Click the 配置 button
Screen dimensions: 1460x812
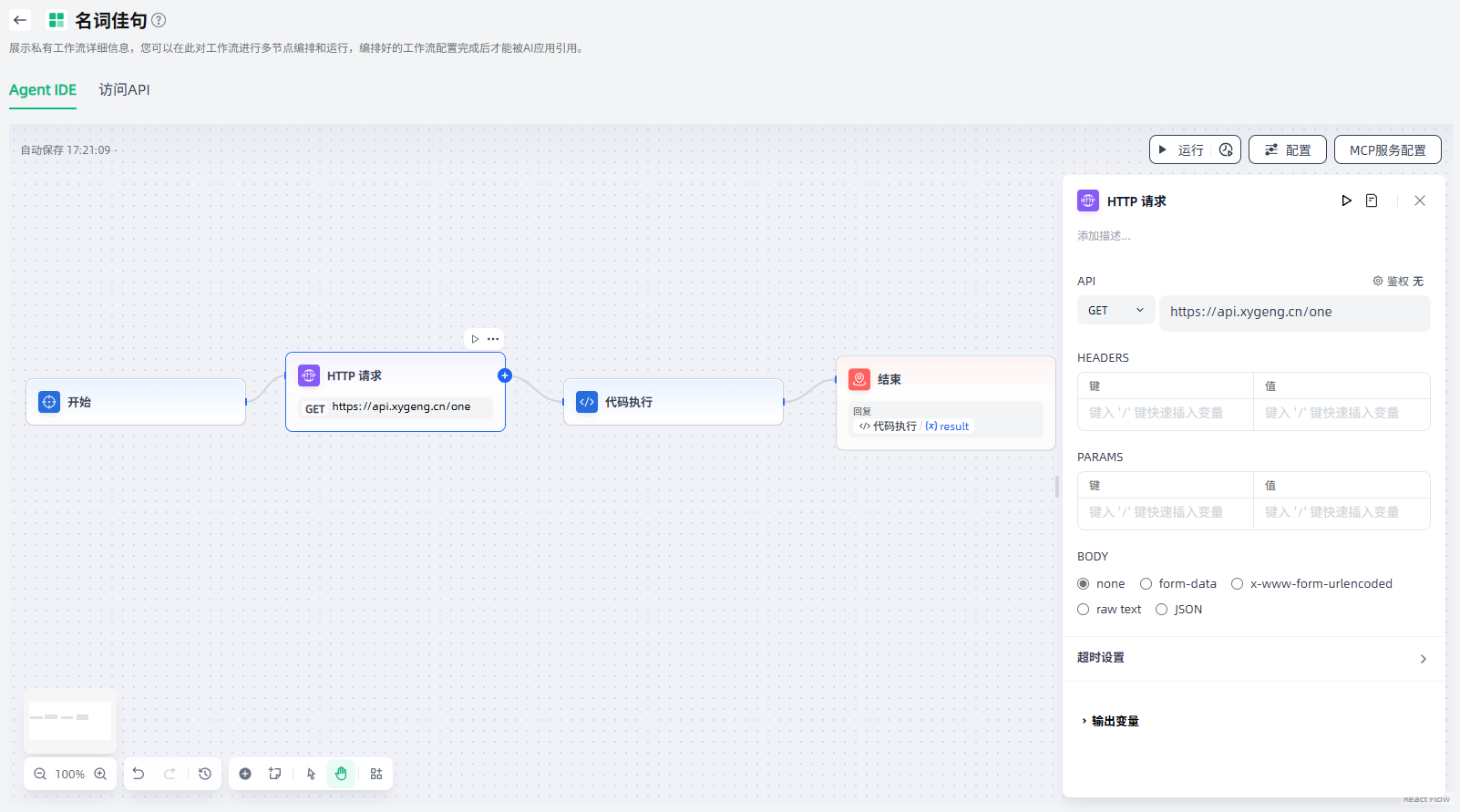point(1287,149)
